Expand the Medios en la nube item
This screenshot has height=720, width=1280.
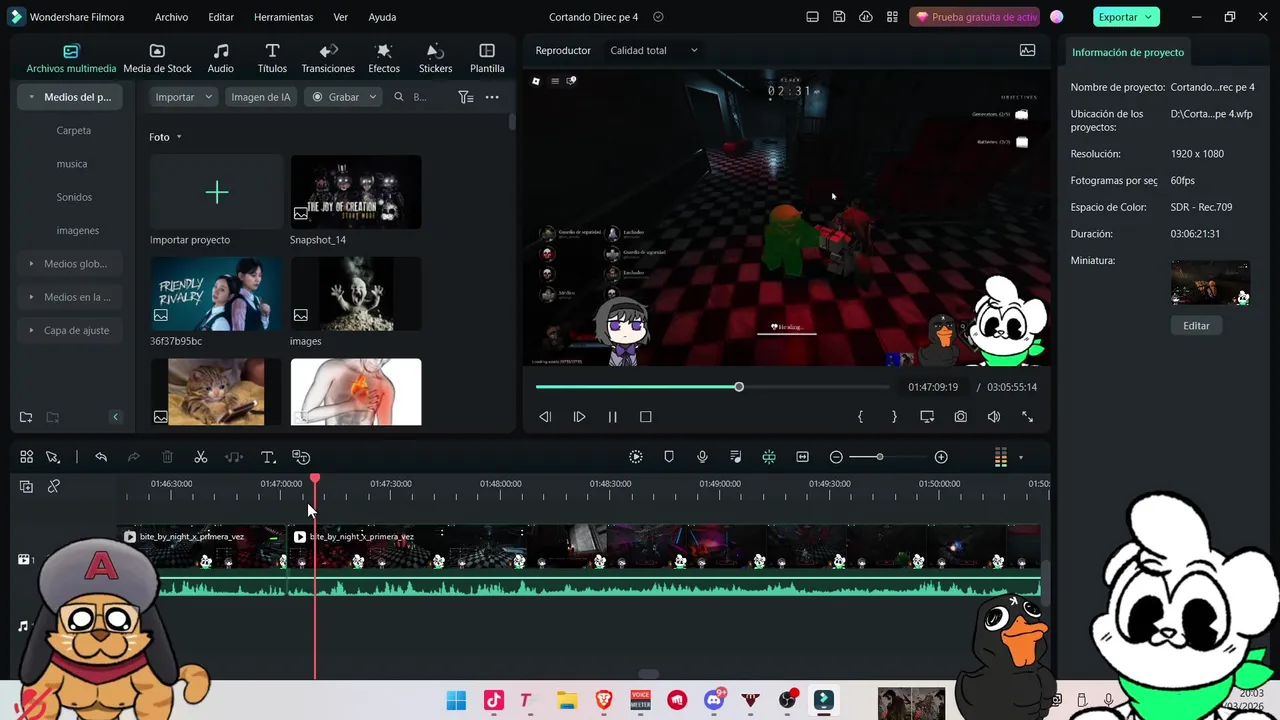click(32, 297)
